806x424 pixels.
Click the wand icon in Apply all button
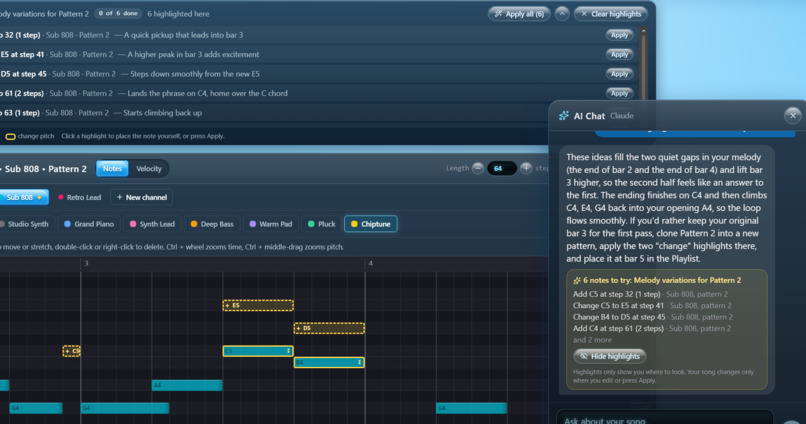(498, 14)
